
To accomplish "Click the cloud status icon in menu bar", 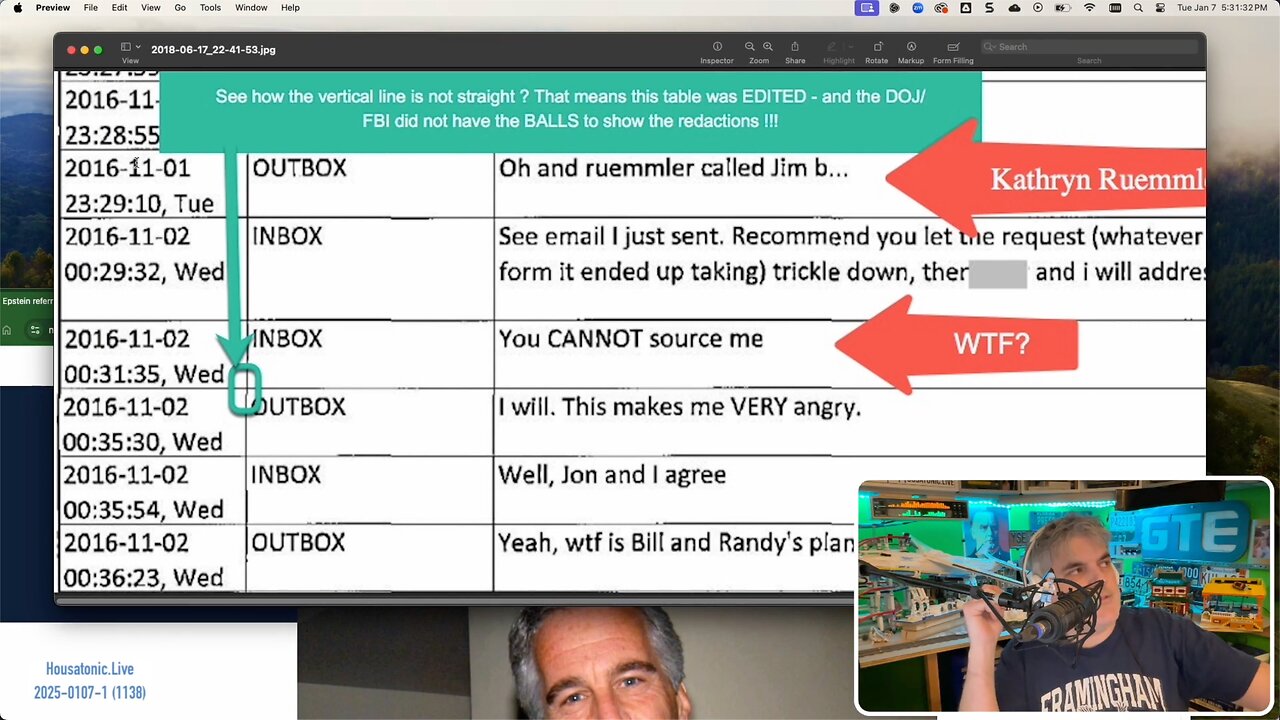I will tap(1014, 8).
